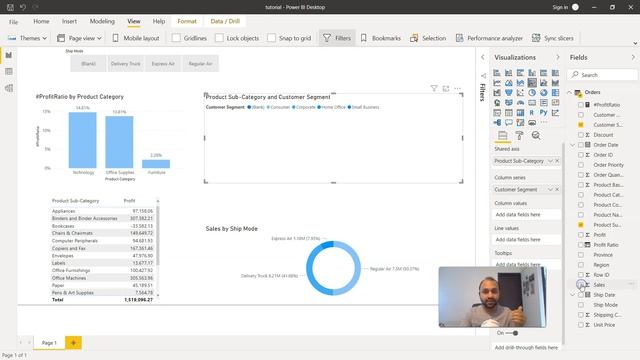Select the pie chart visualization
Screen dimensions: 640x360
[x=532, y=93]
